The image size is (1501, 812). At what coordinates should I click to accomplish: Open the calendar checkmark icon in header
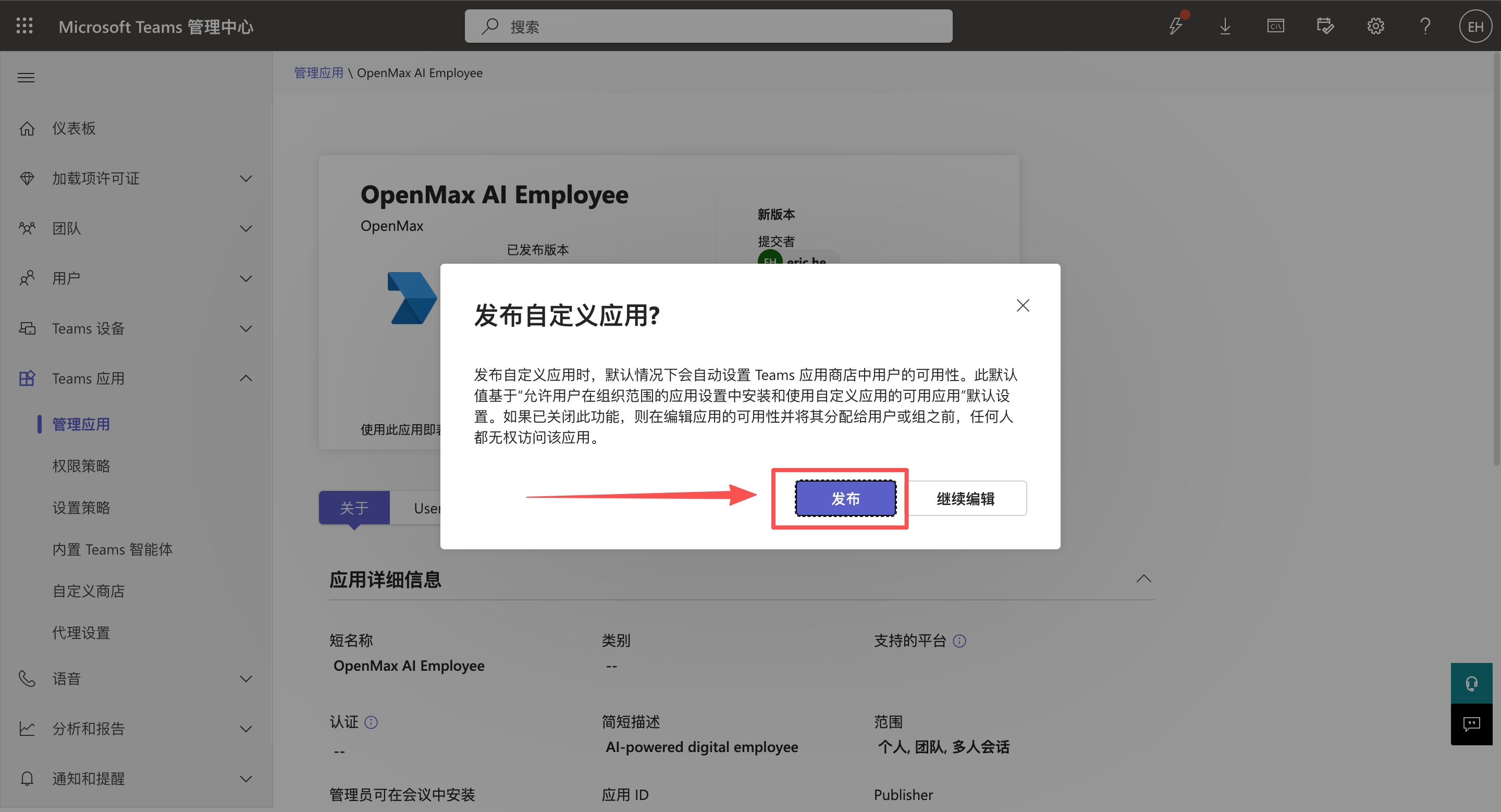click(1325, 26)
